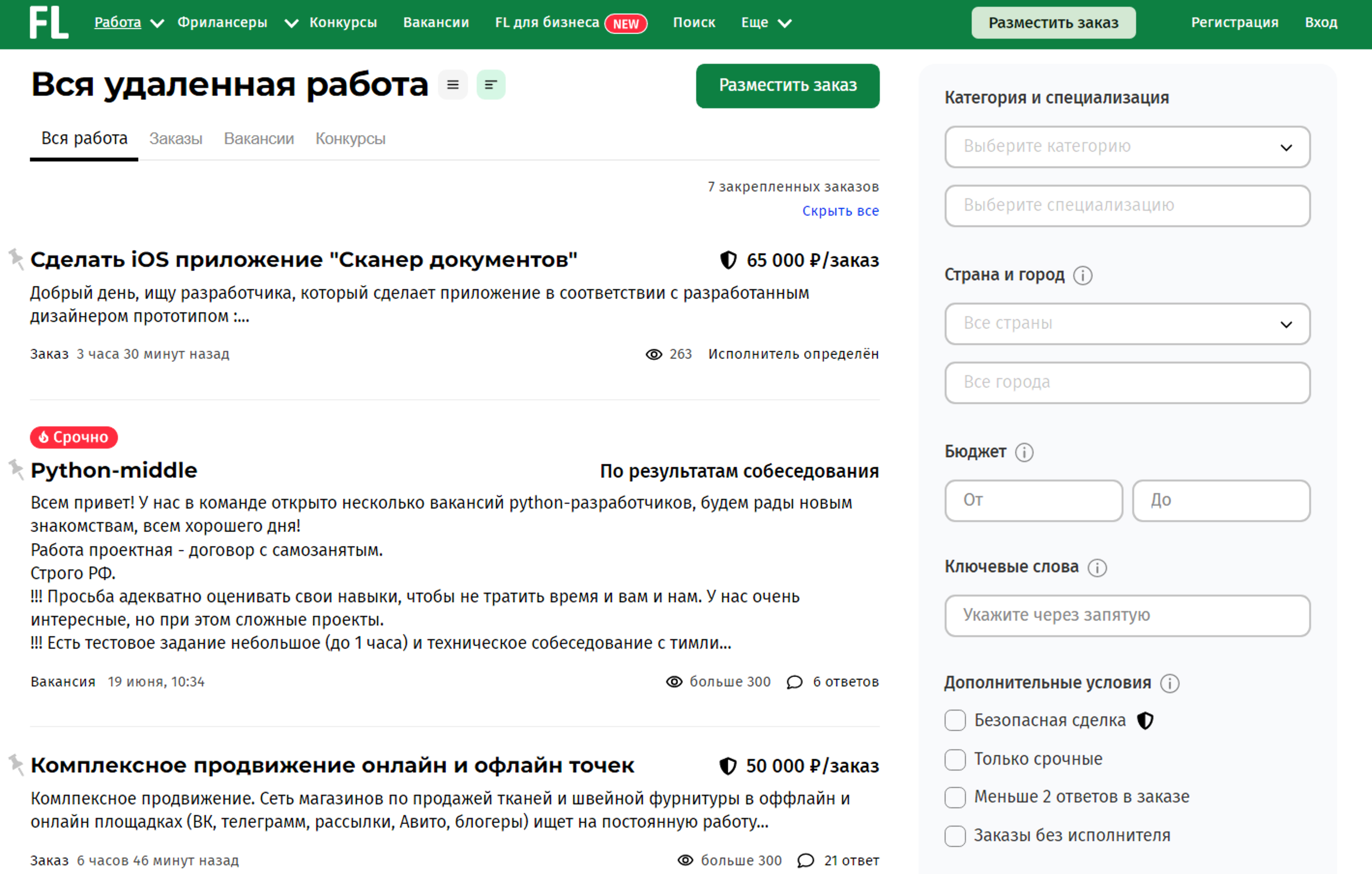Open the FL logo home page
Image resolution: width=1372 pixels, height=874 pixels.
pos(49,22)
